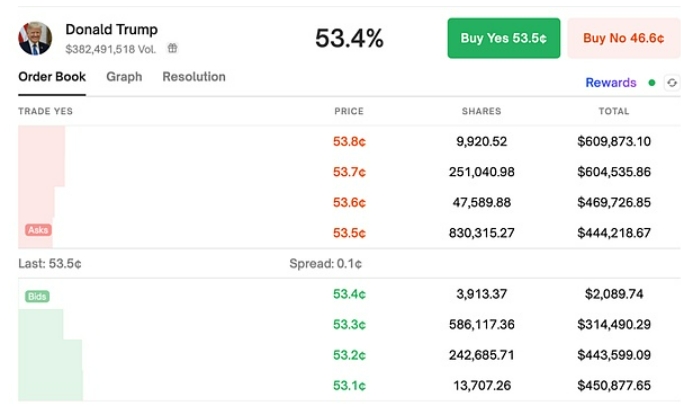The height and width of the screenshot is (407, 681).
Task: Click shares value 242,685.71
Action: 482,355
